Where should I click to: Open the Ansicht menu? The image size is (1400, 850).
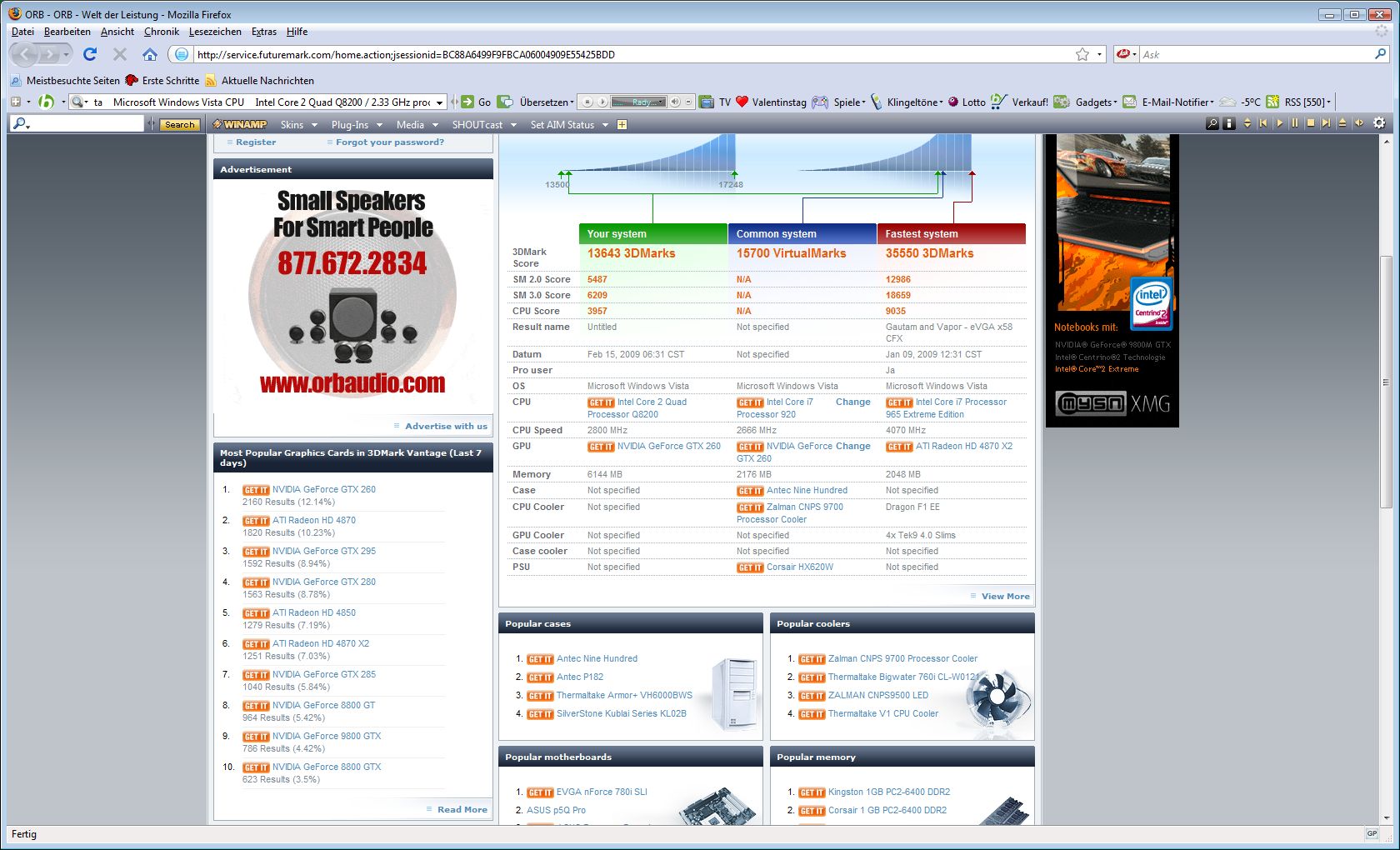point(117,32)
